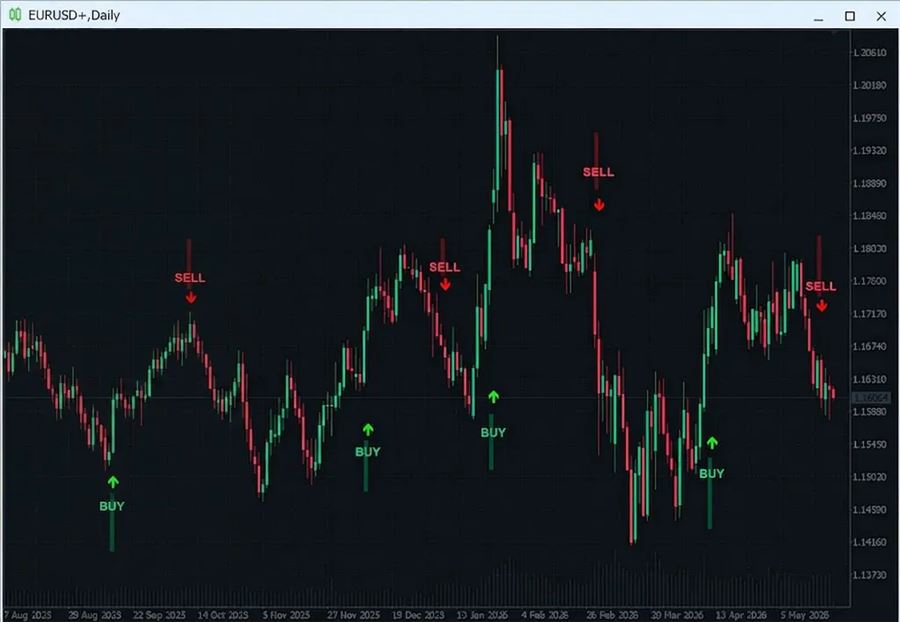Select the red down arrow of the rightmost SELL signal
This screenshot has height=622, width=900.
(822, 306)
